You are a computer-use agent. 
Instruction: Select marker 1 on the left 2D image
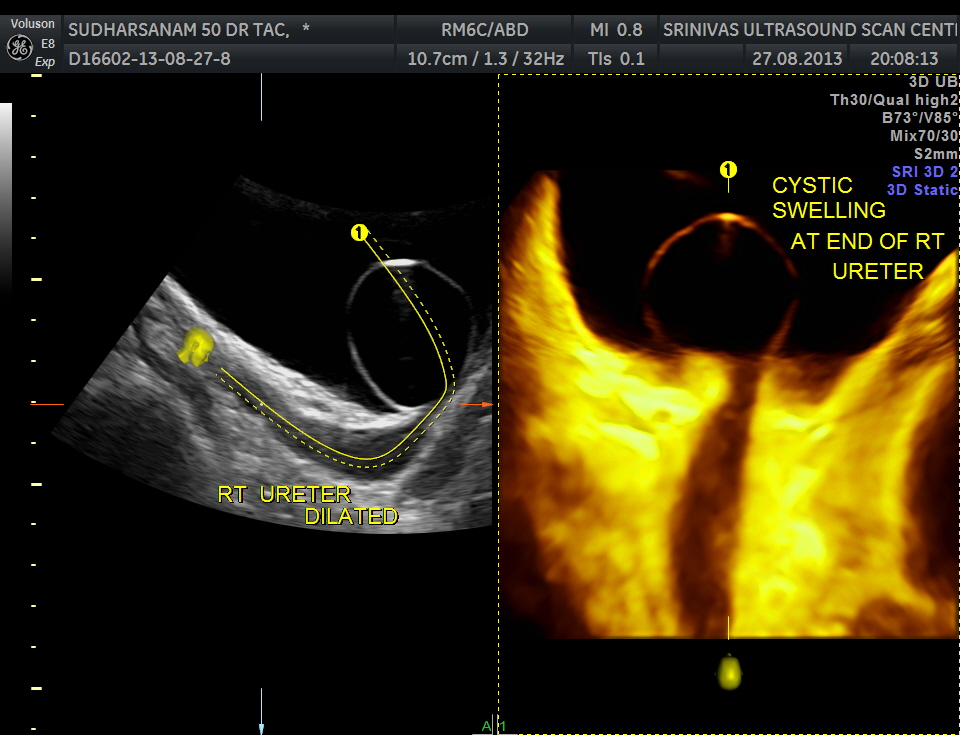pyautogui.click(x=359, y=233)
